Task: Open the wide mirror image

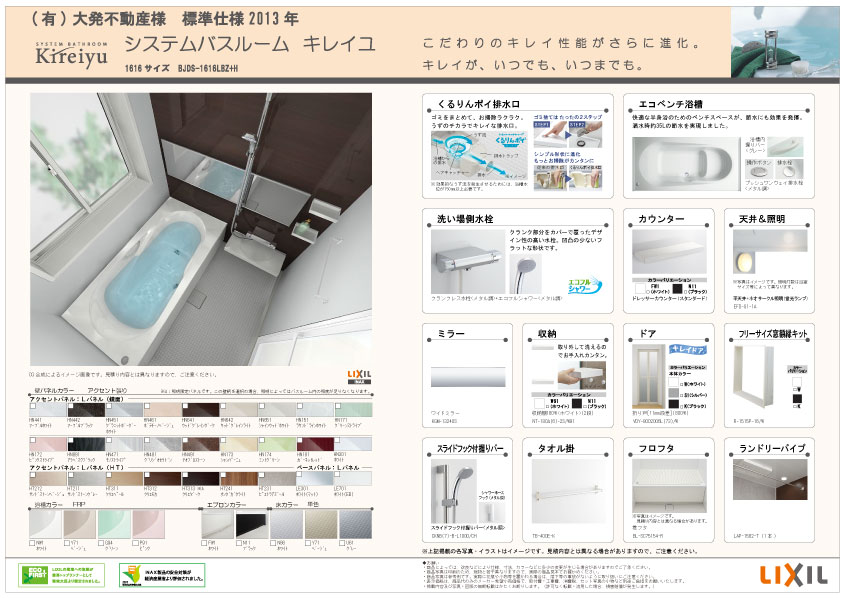Action: (x=468, y=376)
